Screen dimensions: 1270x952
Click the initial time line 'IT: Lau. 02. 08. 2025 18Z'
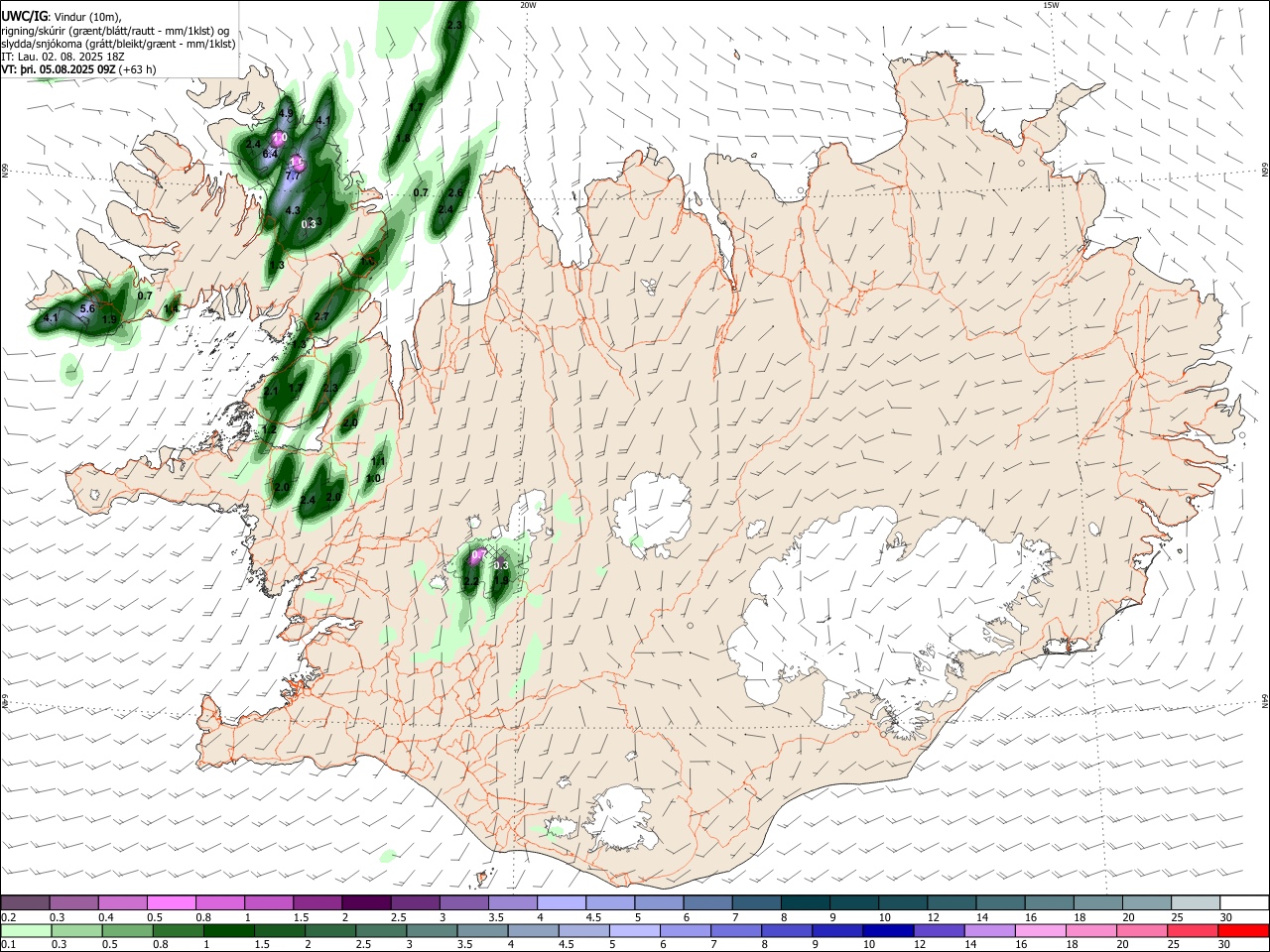pos(63,57)
